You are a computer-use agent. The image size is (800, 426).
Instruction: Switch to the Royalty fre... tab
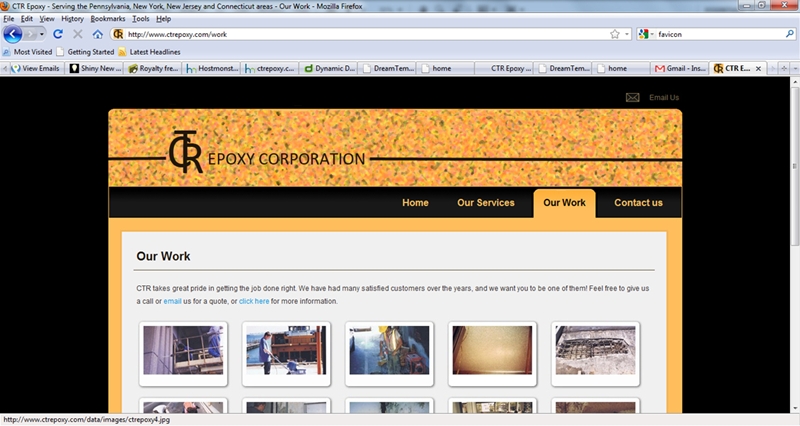pos(153,68)
